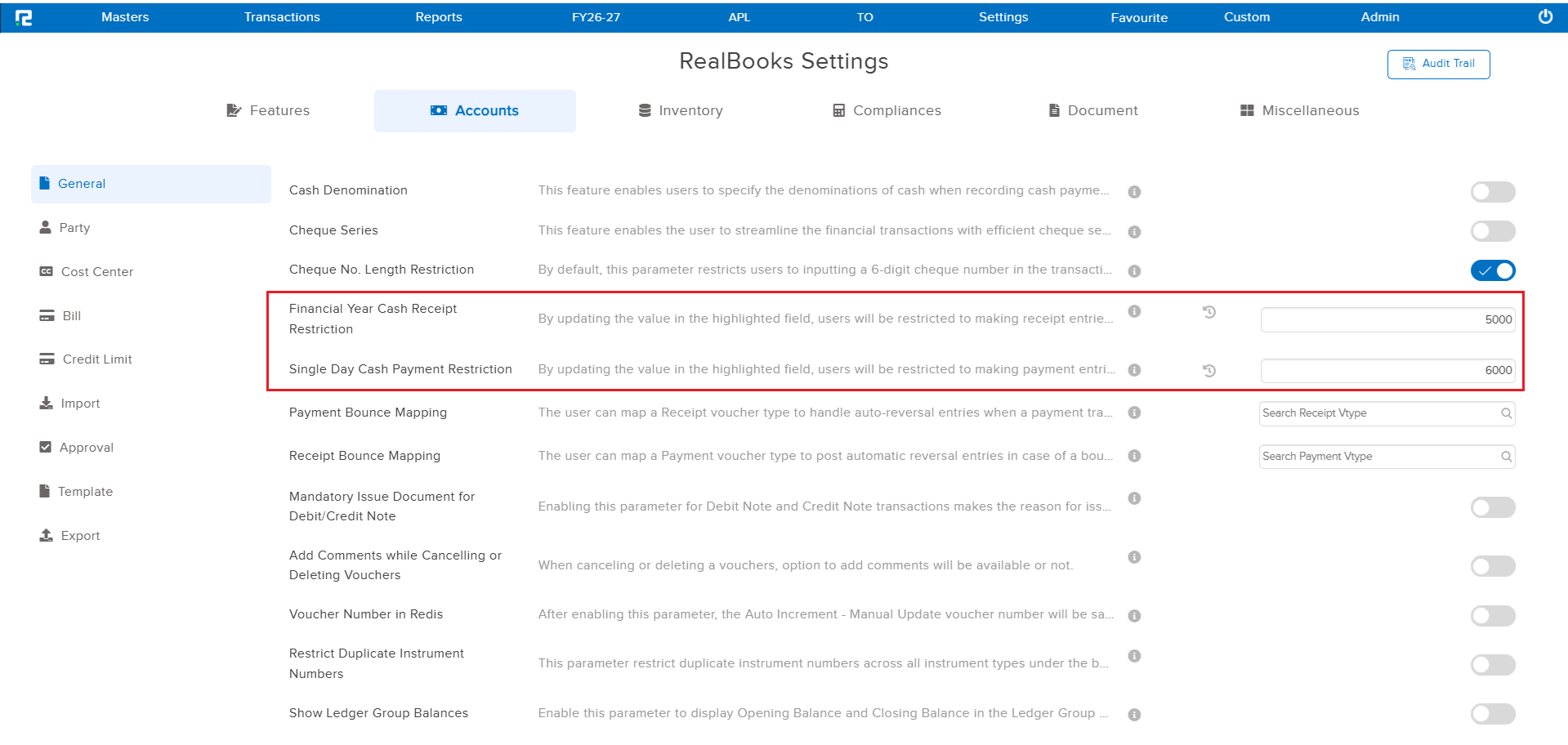Enable Restrict Duplicate Instrument Numbers toggle

(x=1493, y=665)
